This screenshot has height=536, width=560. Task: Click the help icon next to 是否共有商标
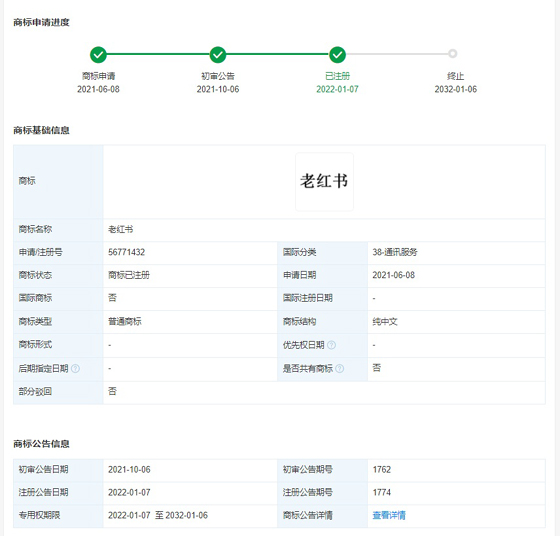point(340,369)
